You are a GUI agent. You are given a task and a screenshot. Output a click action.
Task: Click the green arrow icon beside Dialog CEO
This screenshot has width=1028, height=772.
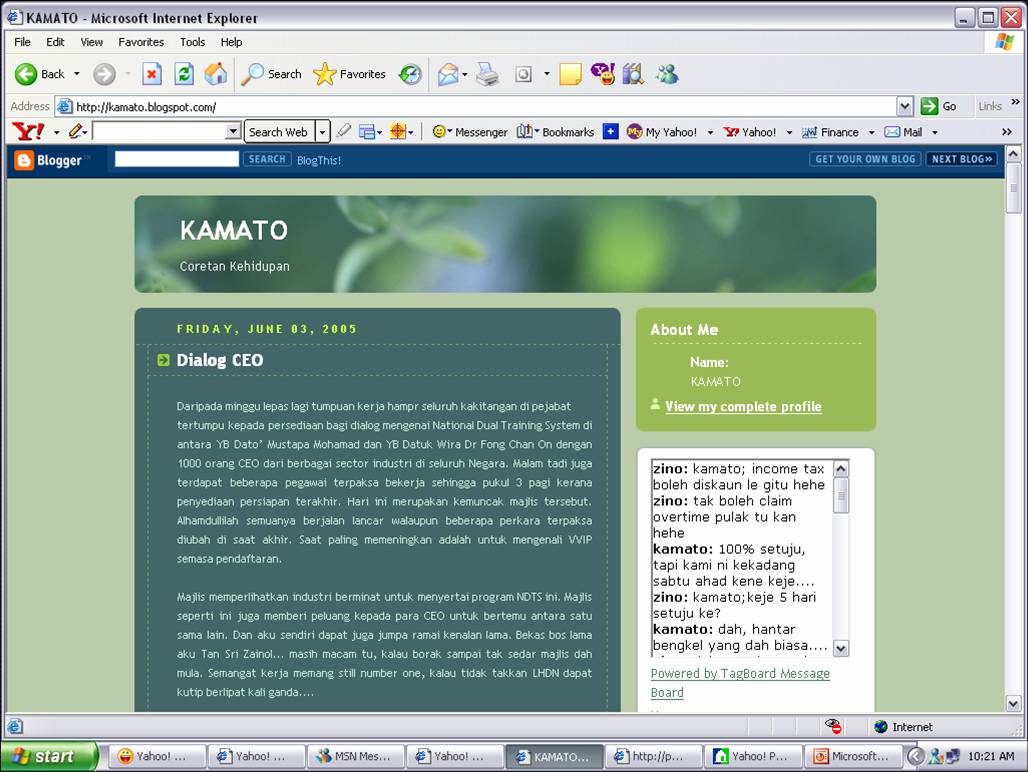point(163,360)
